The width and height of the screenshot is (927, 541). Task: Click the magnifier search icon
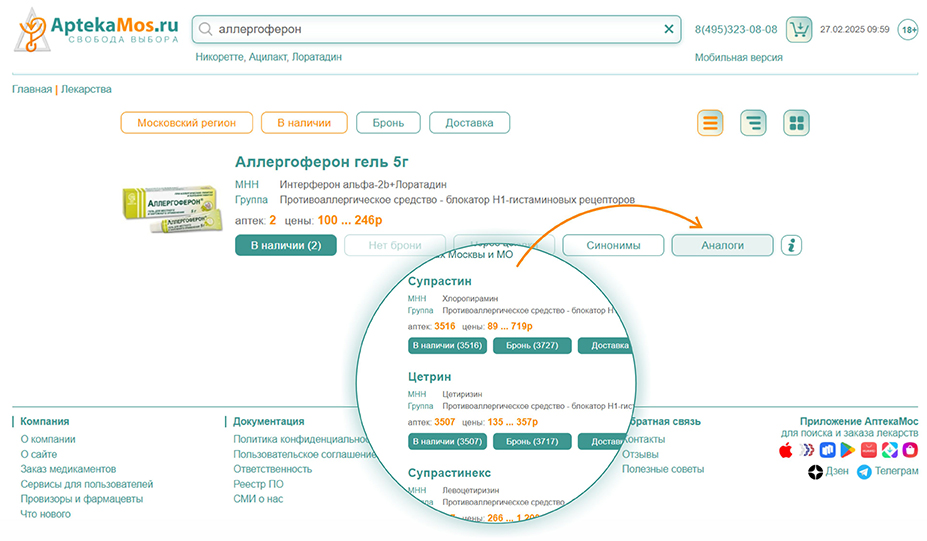pos(205,30)
